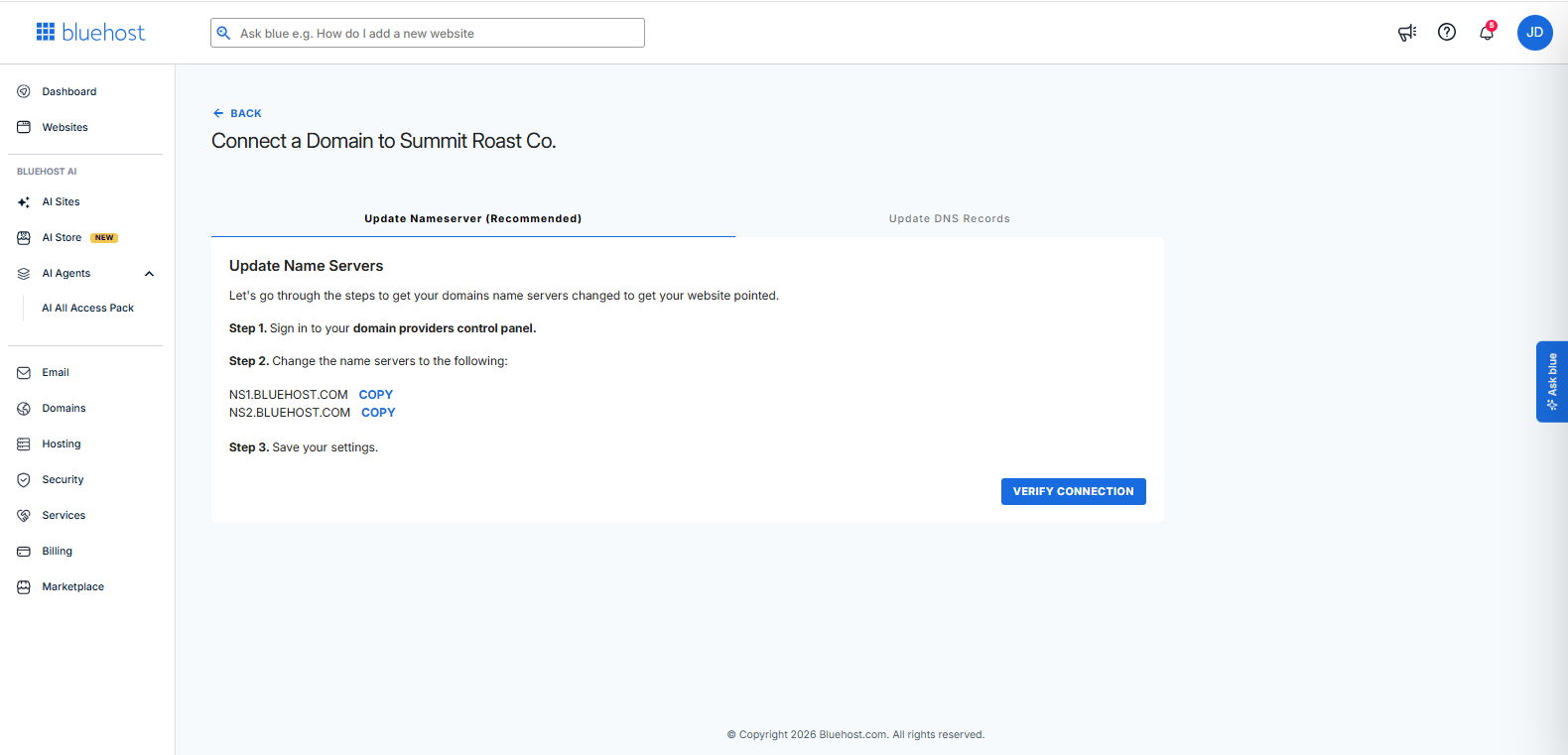
Task: Click the NS2.BLUEHOST.COM text
Action: 290,413
